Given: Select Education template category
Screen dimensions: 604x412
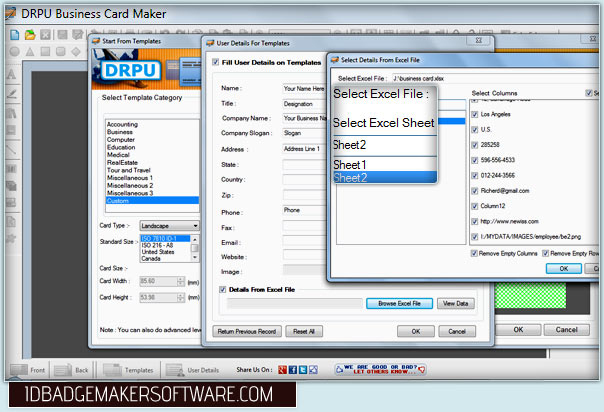Looking at the screenshot, I should coord(121,147).
